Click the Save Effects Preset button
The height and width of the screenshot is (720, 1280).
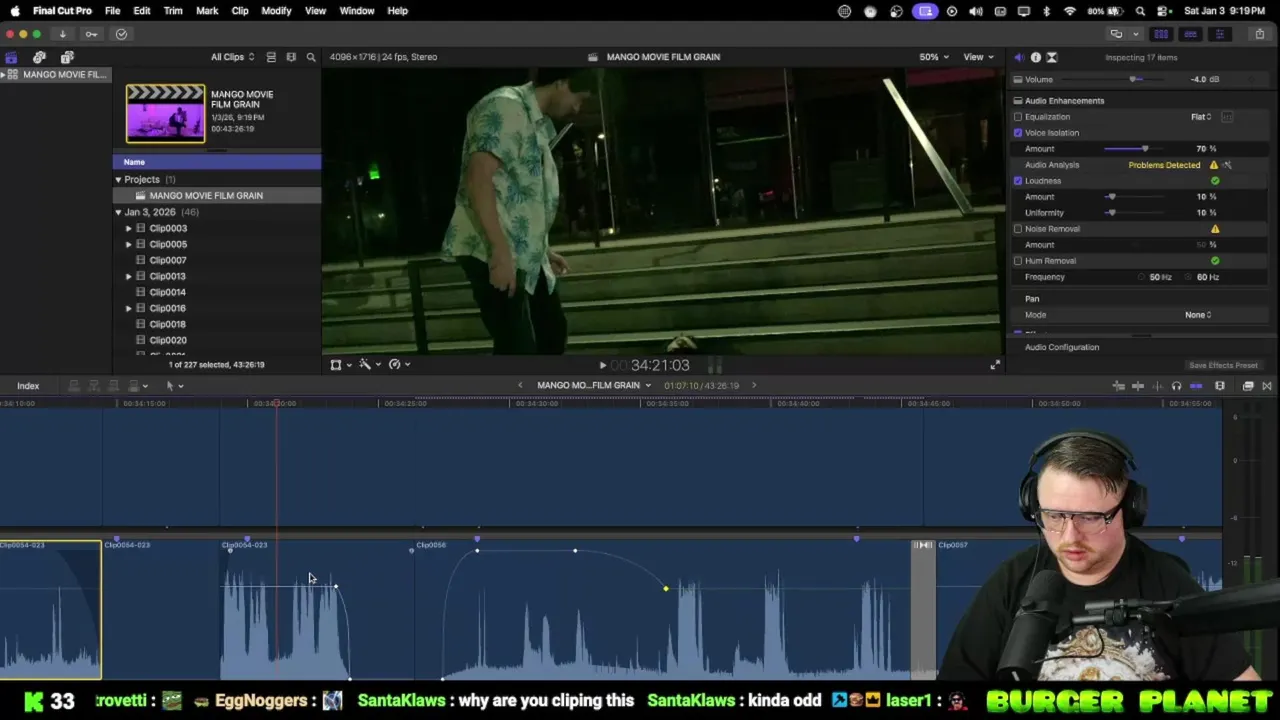(x=1223, y=366)
